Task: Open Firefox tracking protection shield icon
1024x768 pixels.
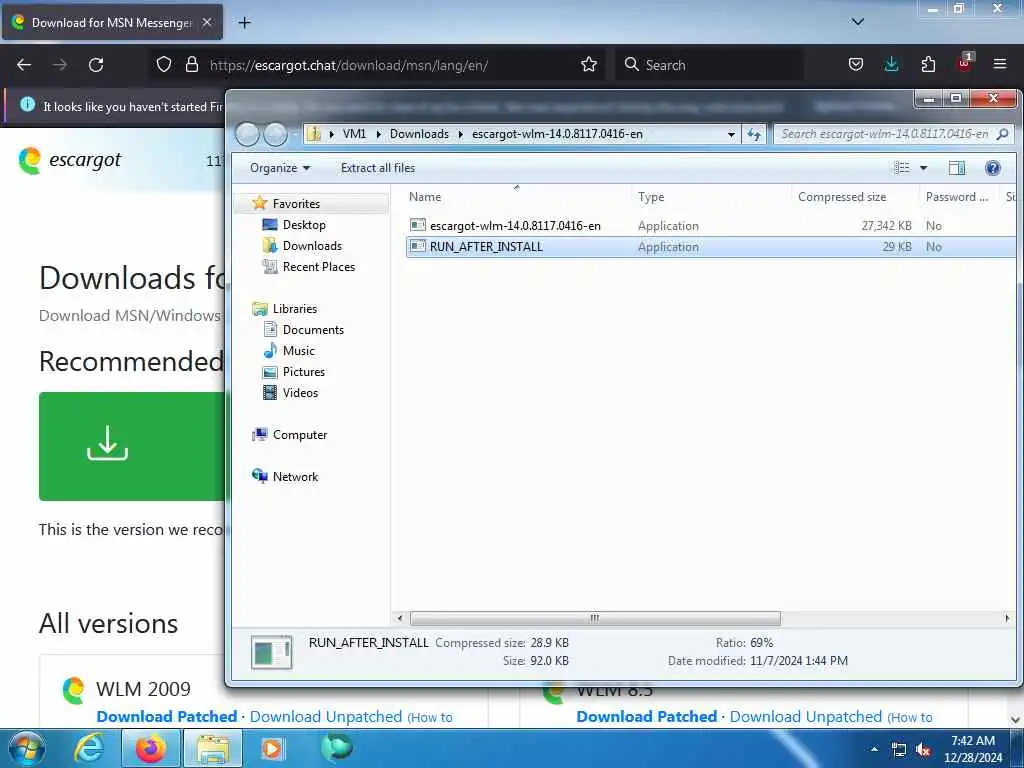Action: pyautogui.click(x=164, y=65)
